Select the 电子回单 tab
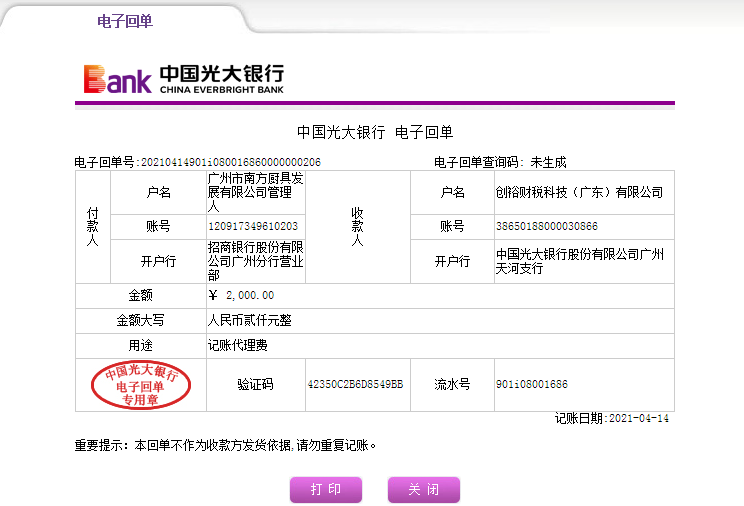Screen dimensions: 744x506 tap(125, 21)
